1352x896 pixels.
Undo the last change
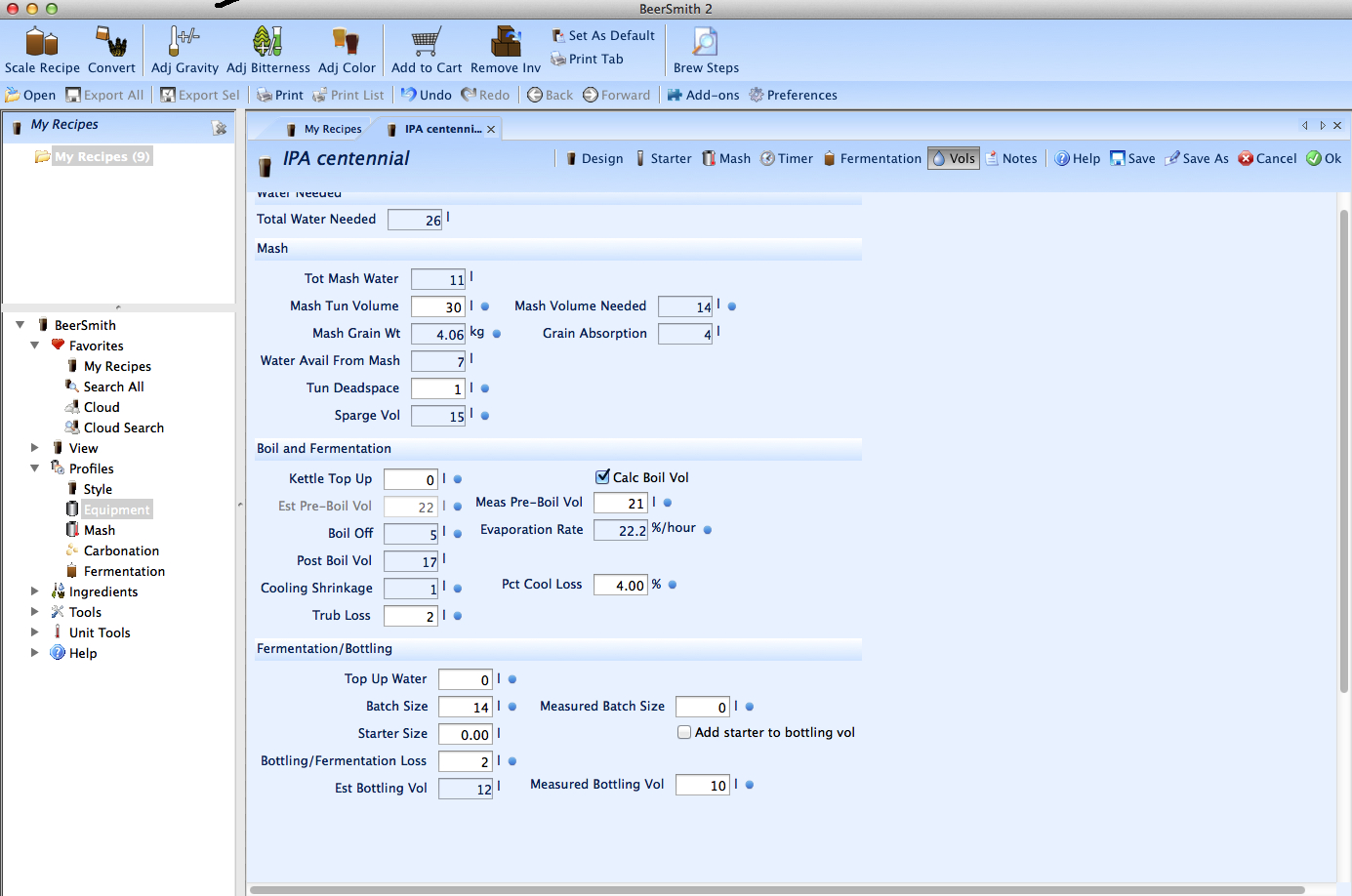tap(427, 95)
